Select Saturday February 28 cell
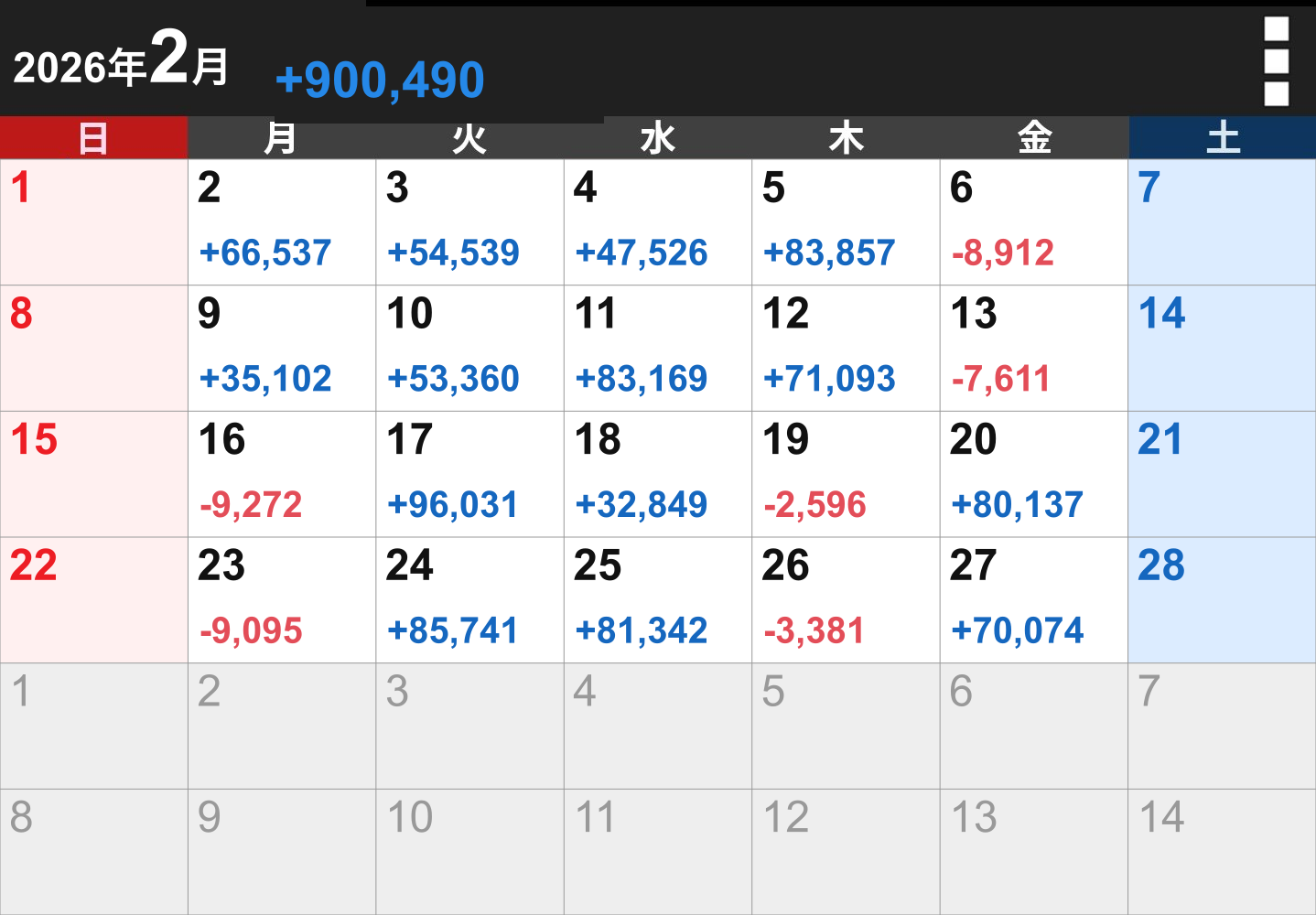1316x915 pixels. click(1223, 600)
